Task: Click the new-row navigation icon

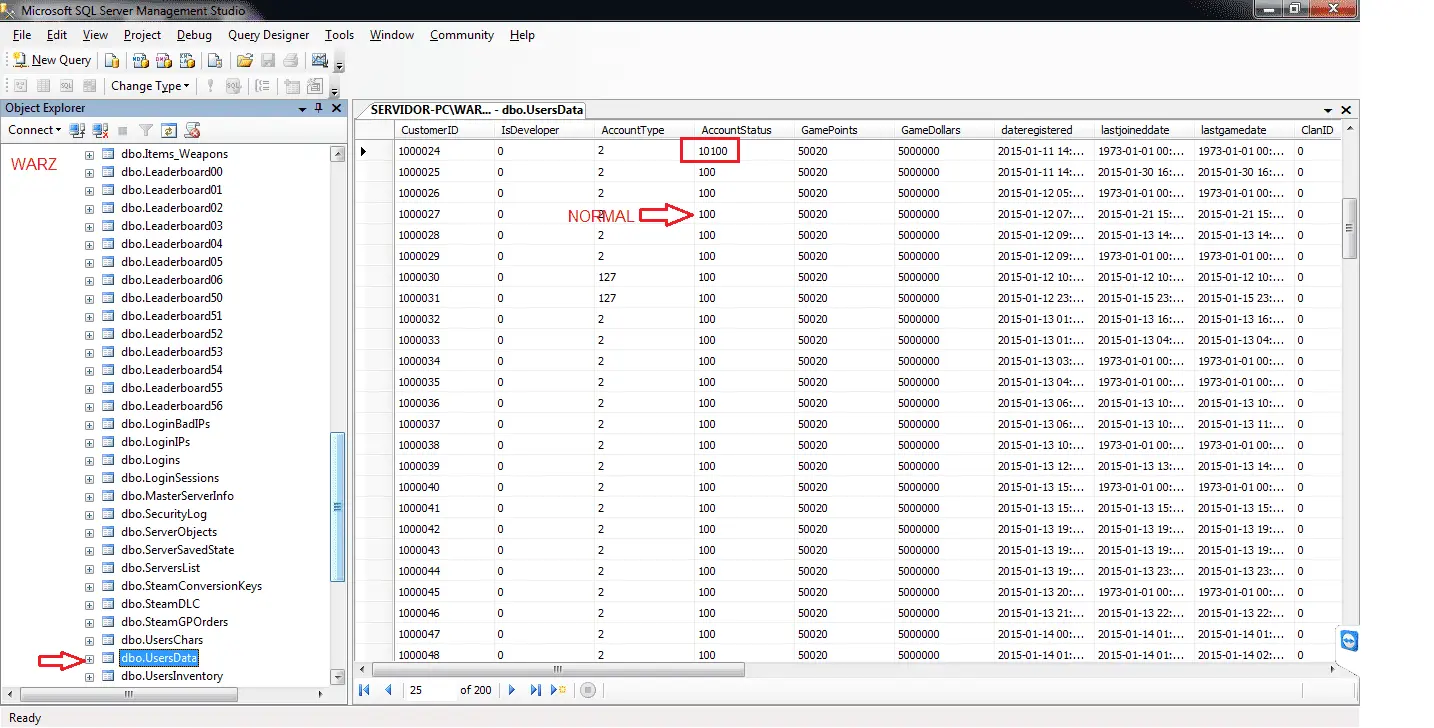Action: coord(559,690)
